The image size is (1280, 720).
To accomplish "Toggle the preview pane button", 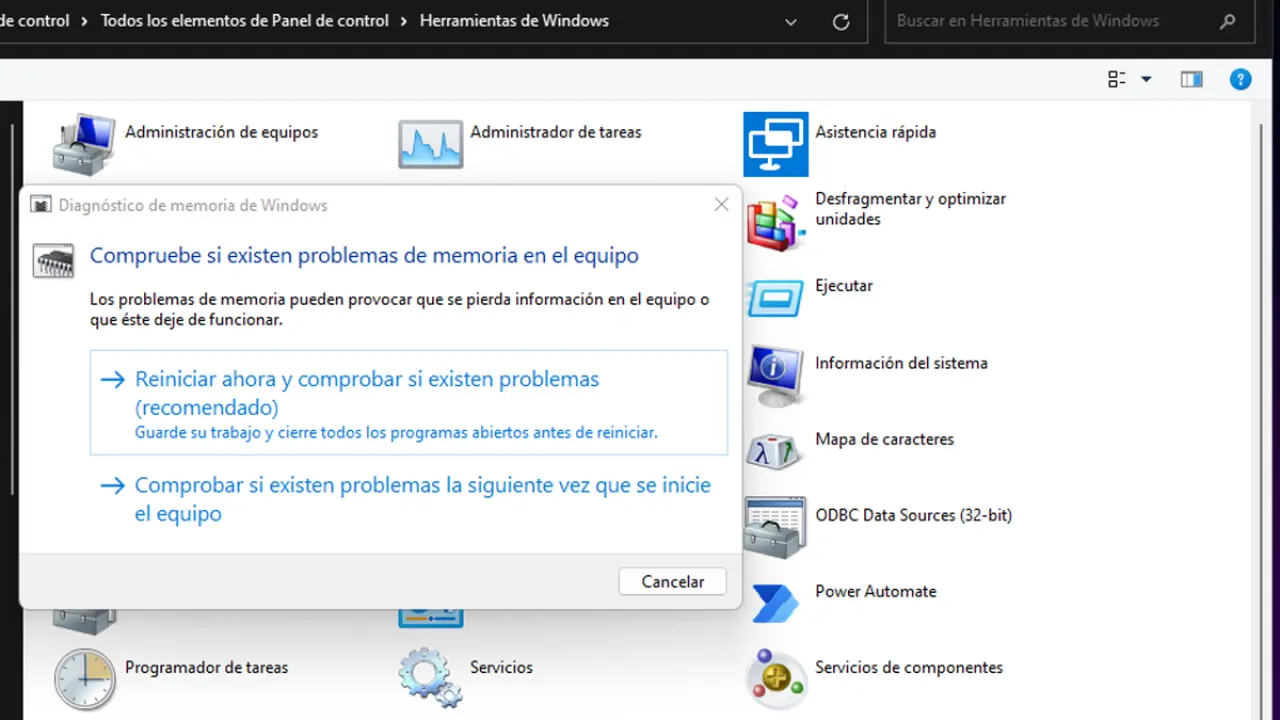I will pyautogui.click(x=1191, y=80).
